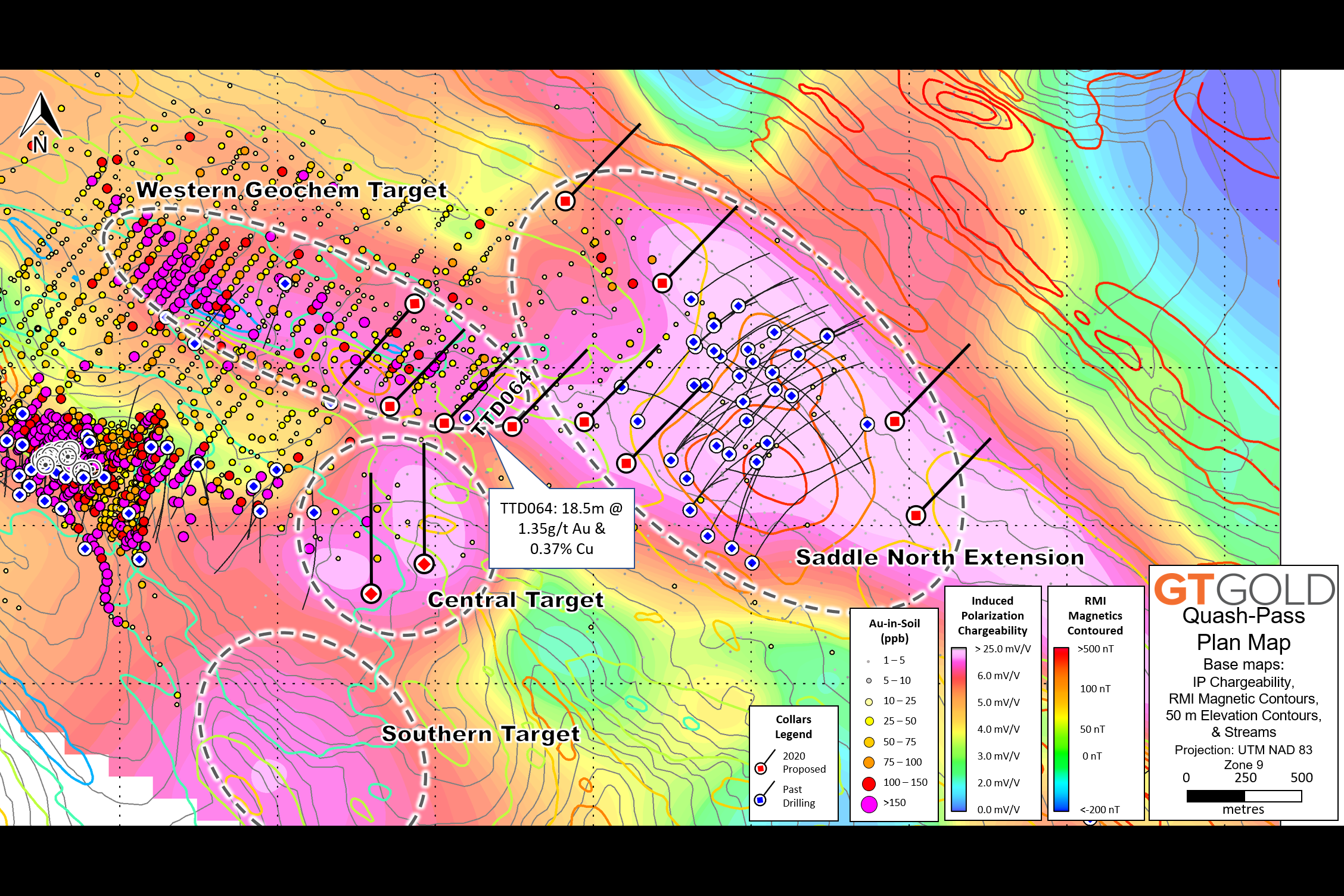Select the 75 – 100 ppb orange legend circle

(869, 762)
